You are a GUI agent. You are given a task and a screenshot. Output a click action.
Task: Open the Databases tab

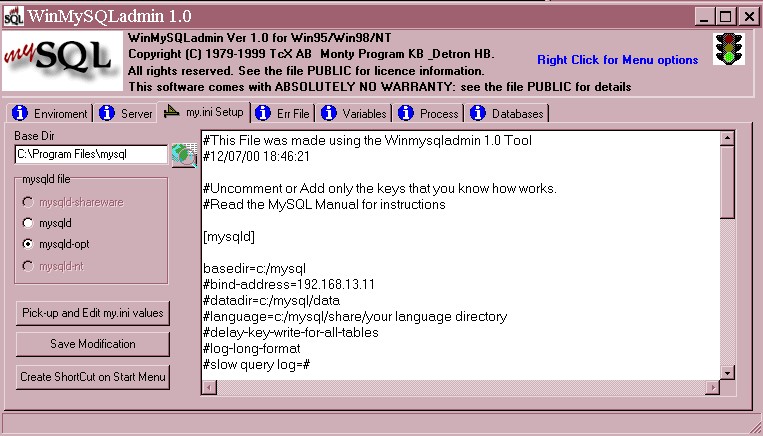(506, 113)
